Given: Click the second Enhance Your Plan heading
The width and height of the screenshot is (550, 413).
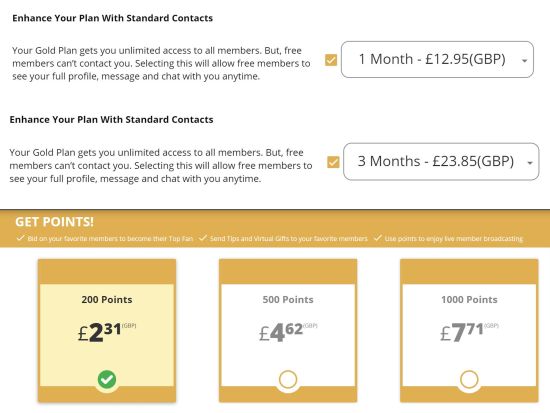Looking at the screenshot, I should (x=111, y=120).
